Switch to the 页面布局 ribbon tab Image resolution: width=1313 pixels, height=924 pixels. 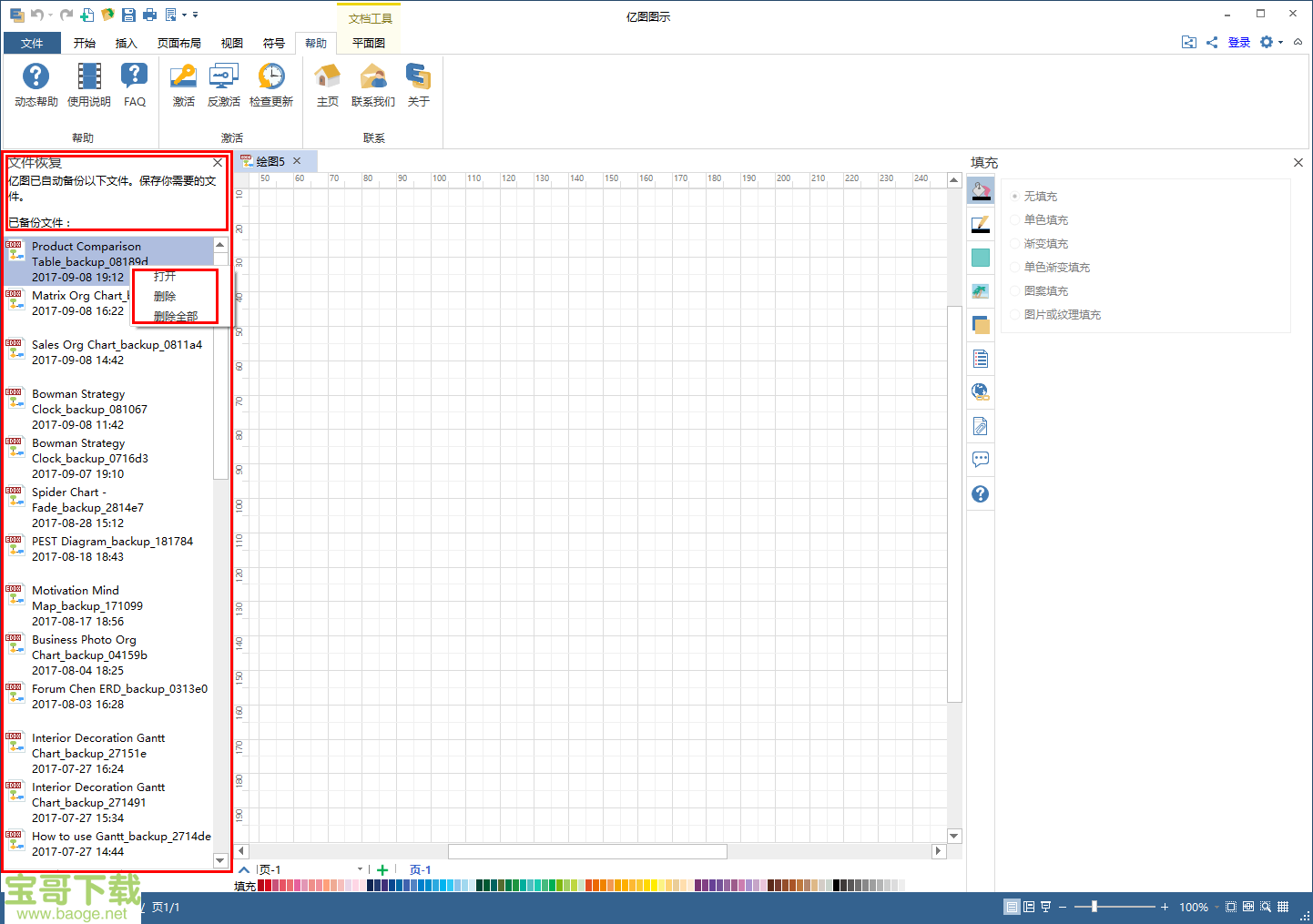click(179, 43)
